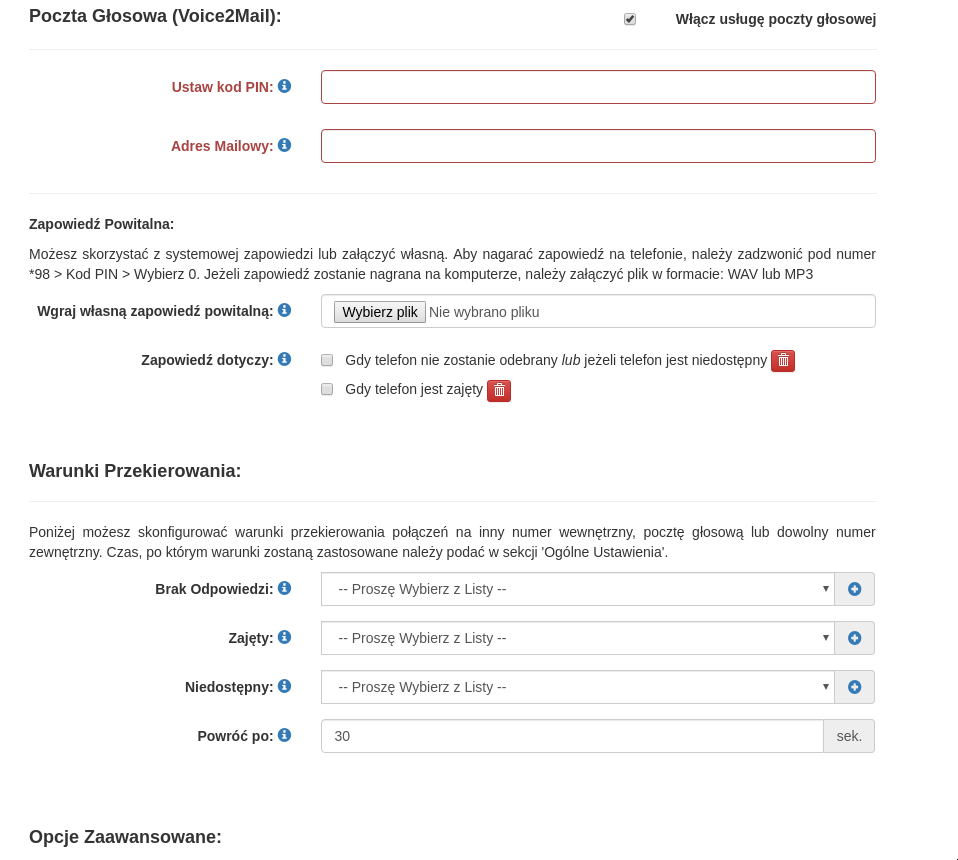Image resolution: width=958 pixels, height=860 pixels.
Task: Click plus icon next to Niedostępny dropdown
Action: click(854, 687)
